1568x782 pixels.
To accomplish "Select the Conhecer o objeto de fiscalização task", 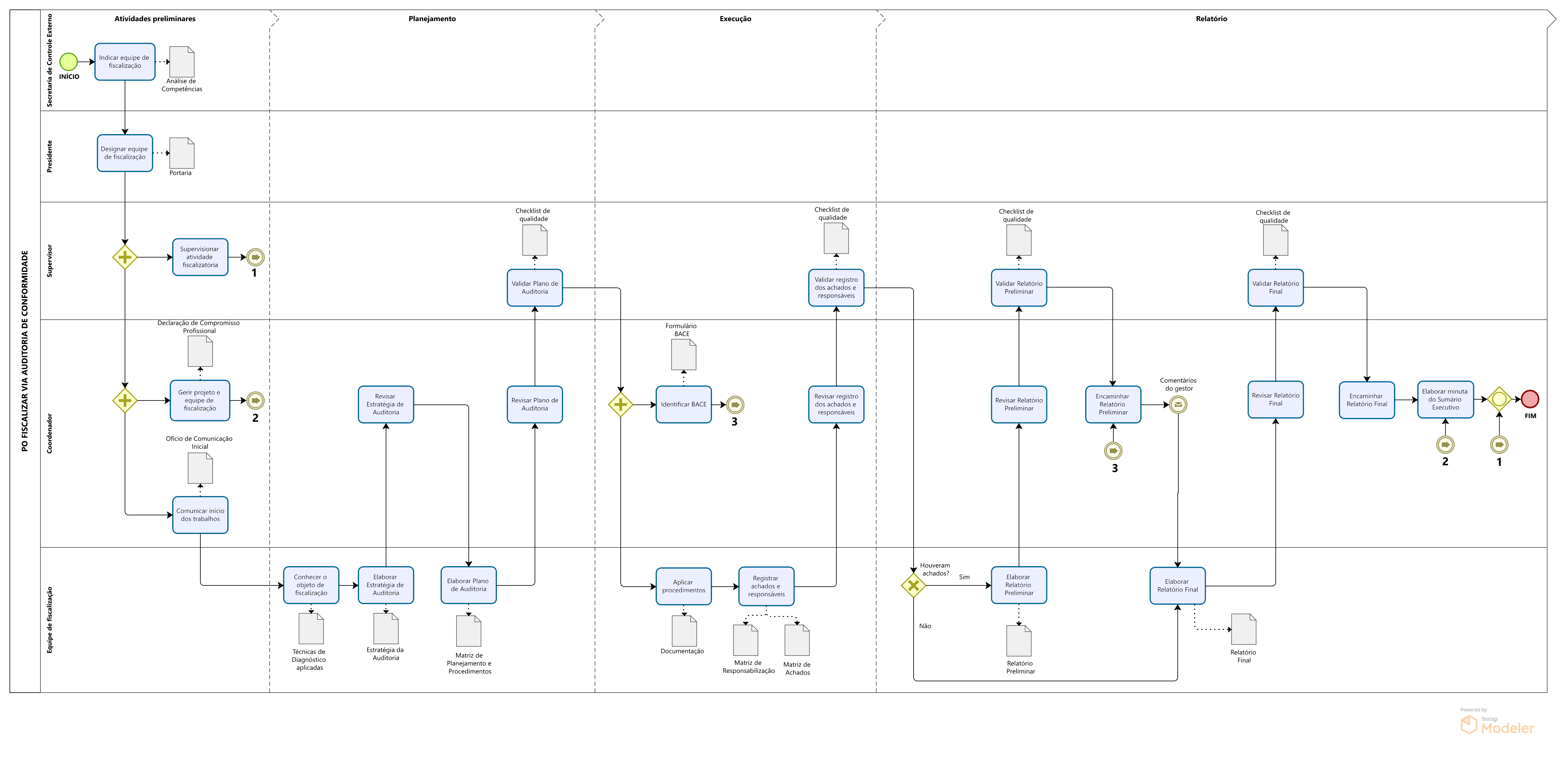I will pyautogui.click(x=311, y=585).
